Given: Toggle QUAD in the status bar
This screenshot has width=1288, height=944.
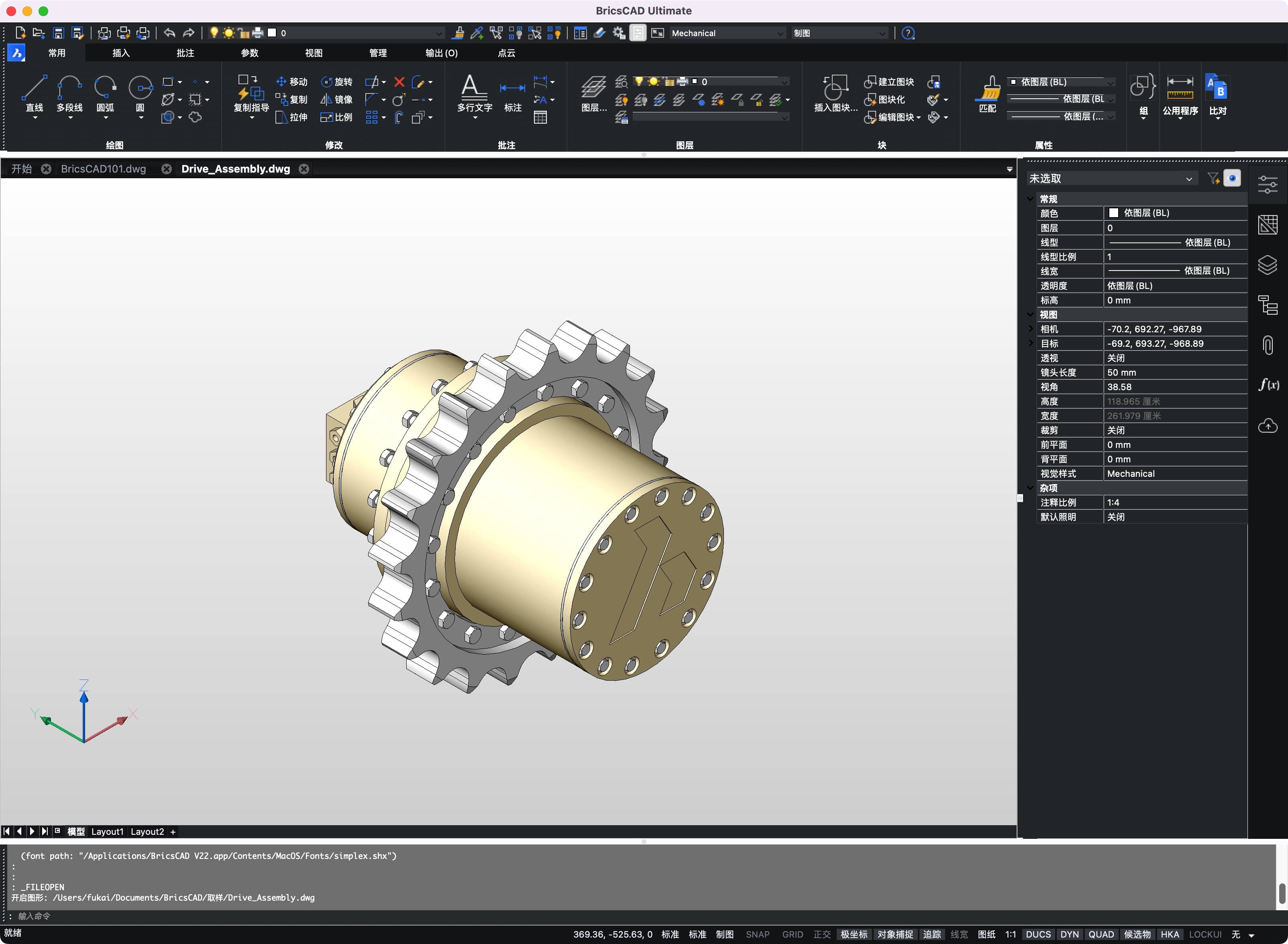Looking at the screenshot, I should coord(1101,934).
